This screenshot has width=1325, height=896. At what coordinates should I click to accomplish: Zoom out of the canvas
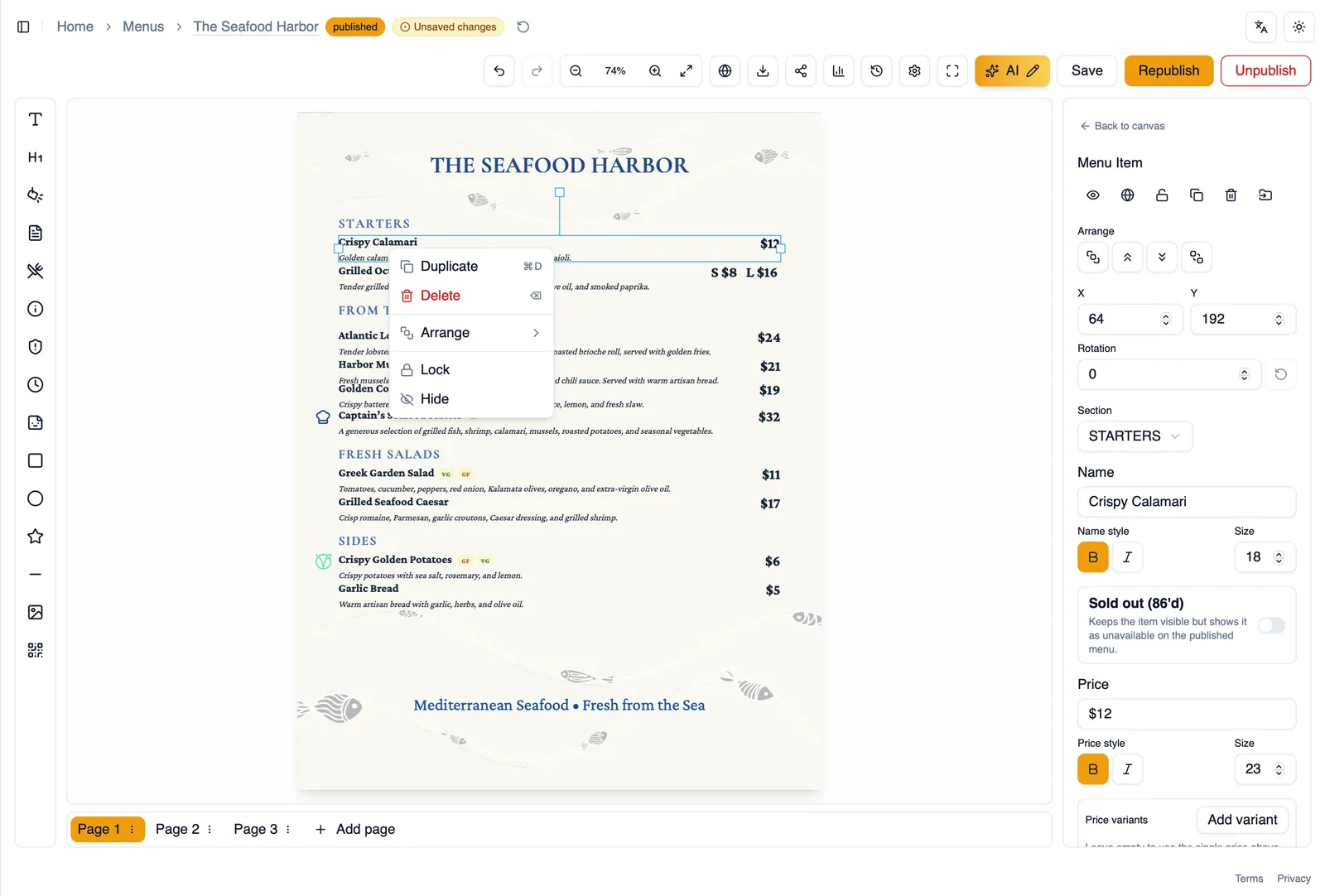[576, 71]
